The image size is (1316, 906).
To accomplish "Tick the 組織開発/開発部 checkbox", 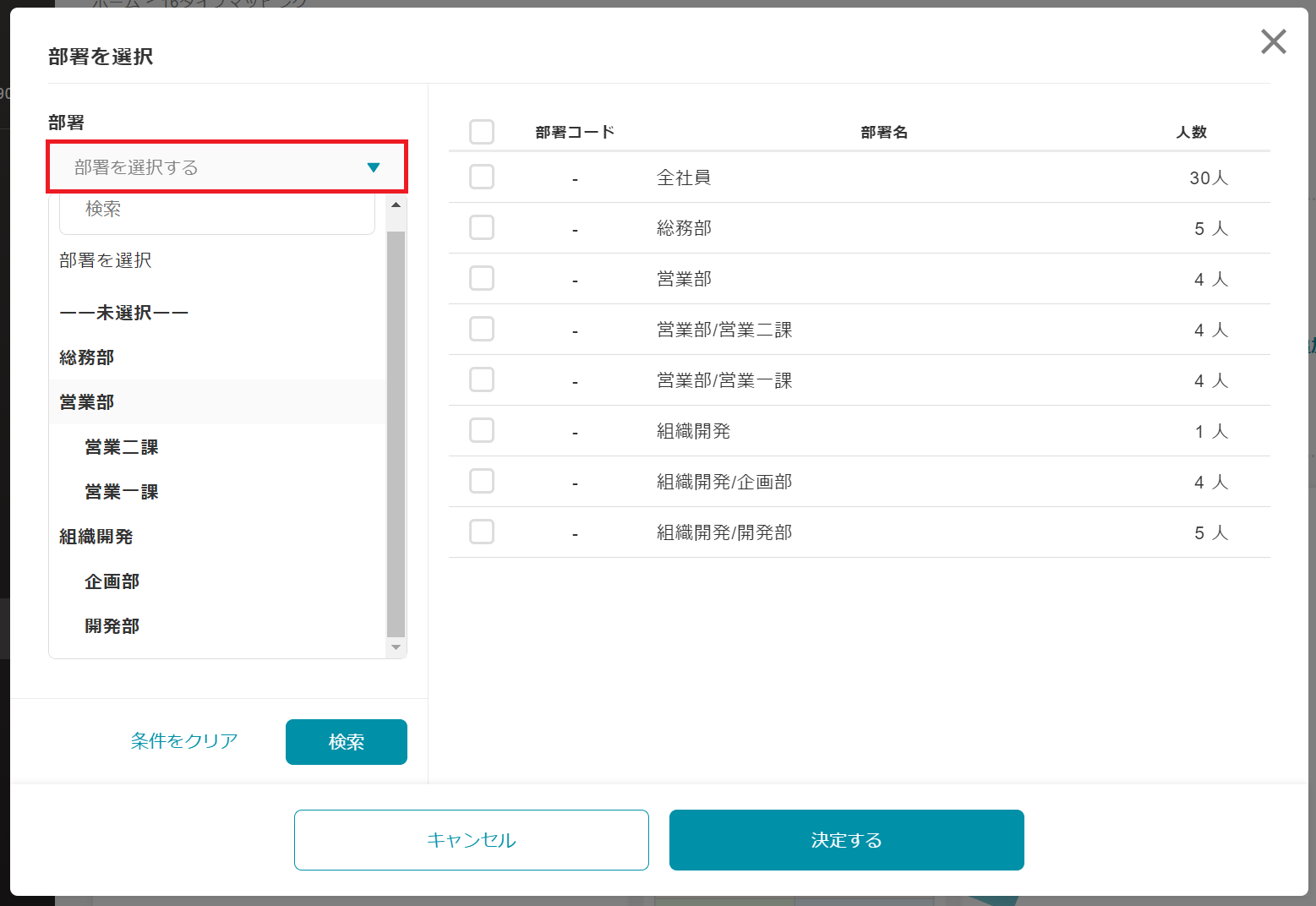I will click(482, 532).
